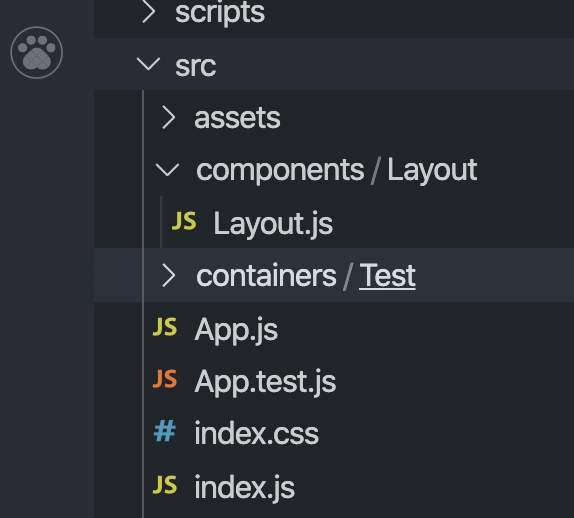Select the scripts folder name

pyautogui.click(x=220, y=12)
